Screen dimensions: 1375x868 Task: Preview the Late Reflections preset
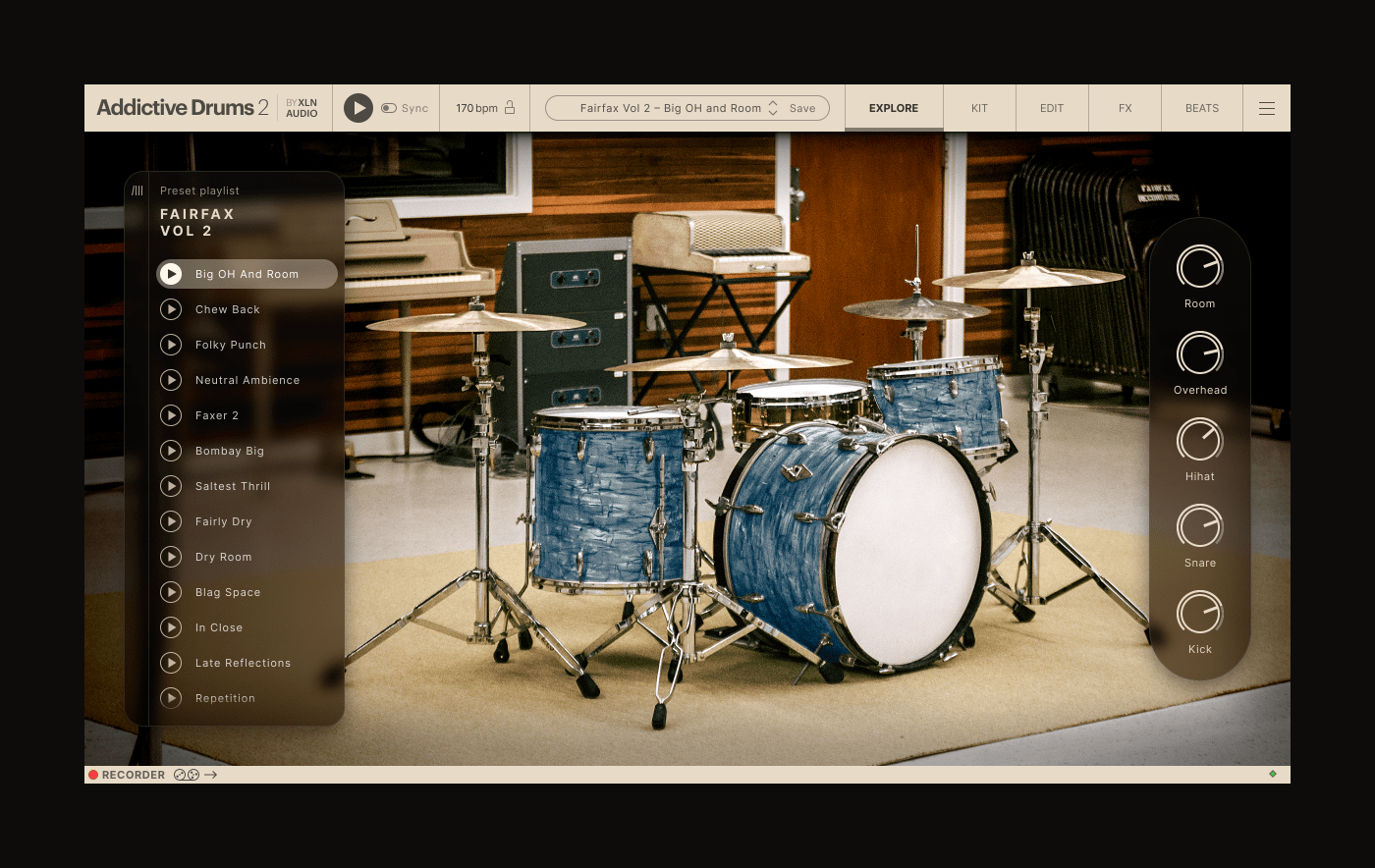coord(171,663)
